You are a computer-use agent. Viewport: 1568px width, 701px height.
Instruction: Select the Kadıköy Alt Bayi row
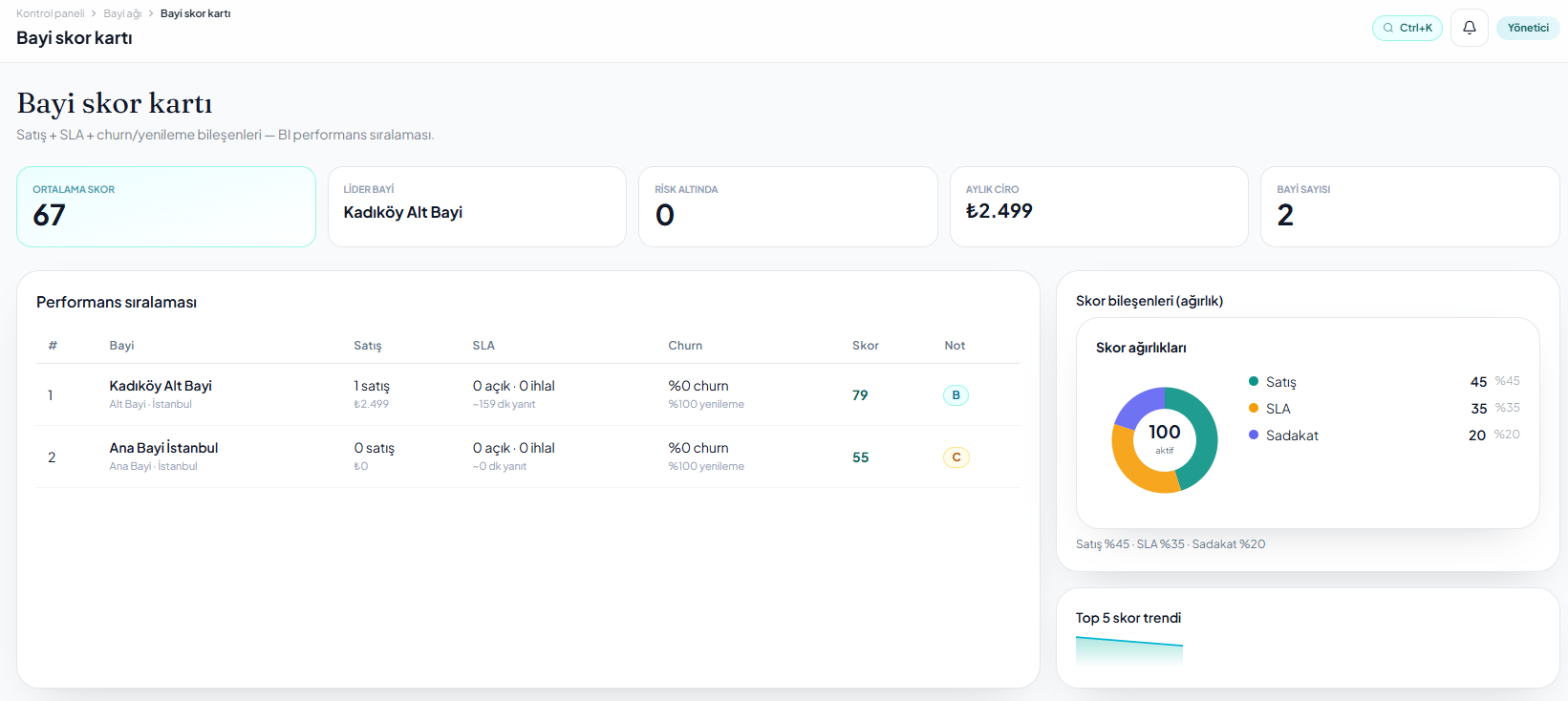tap(528, 394)
